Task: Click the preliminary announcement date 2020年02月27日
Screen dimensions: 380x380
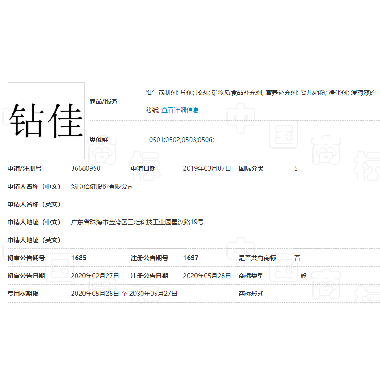Action: 95,276
